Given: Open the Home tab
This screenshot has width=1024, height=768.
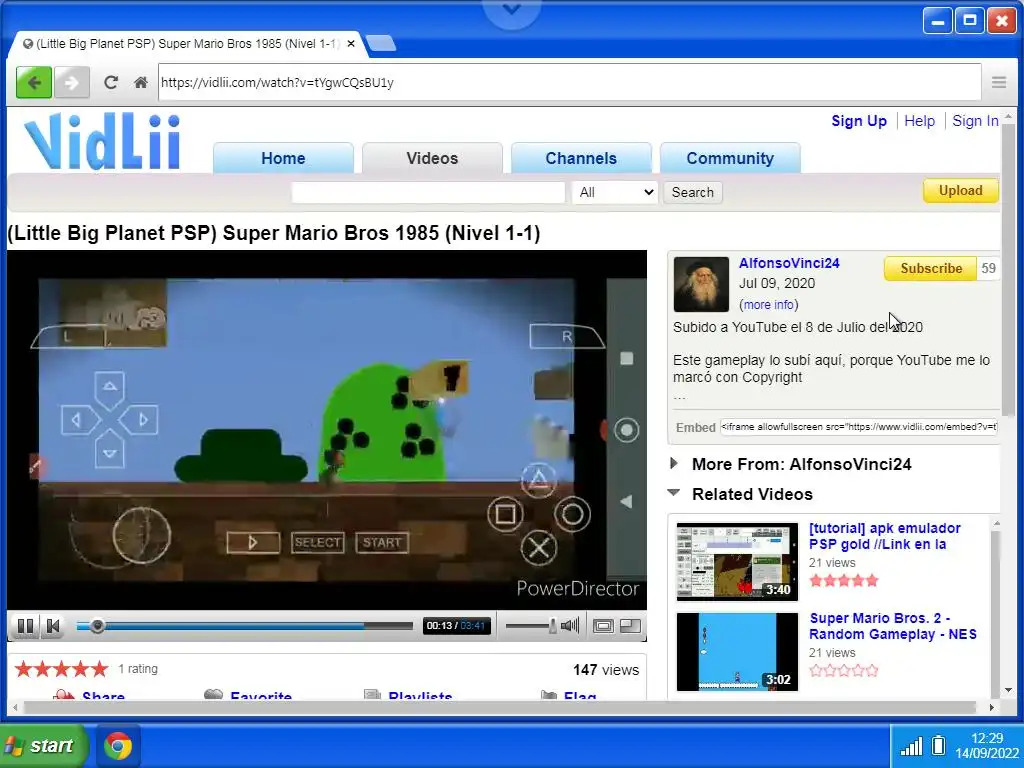Looking at the screenshot, I should (283, 158).
